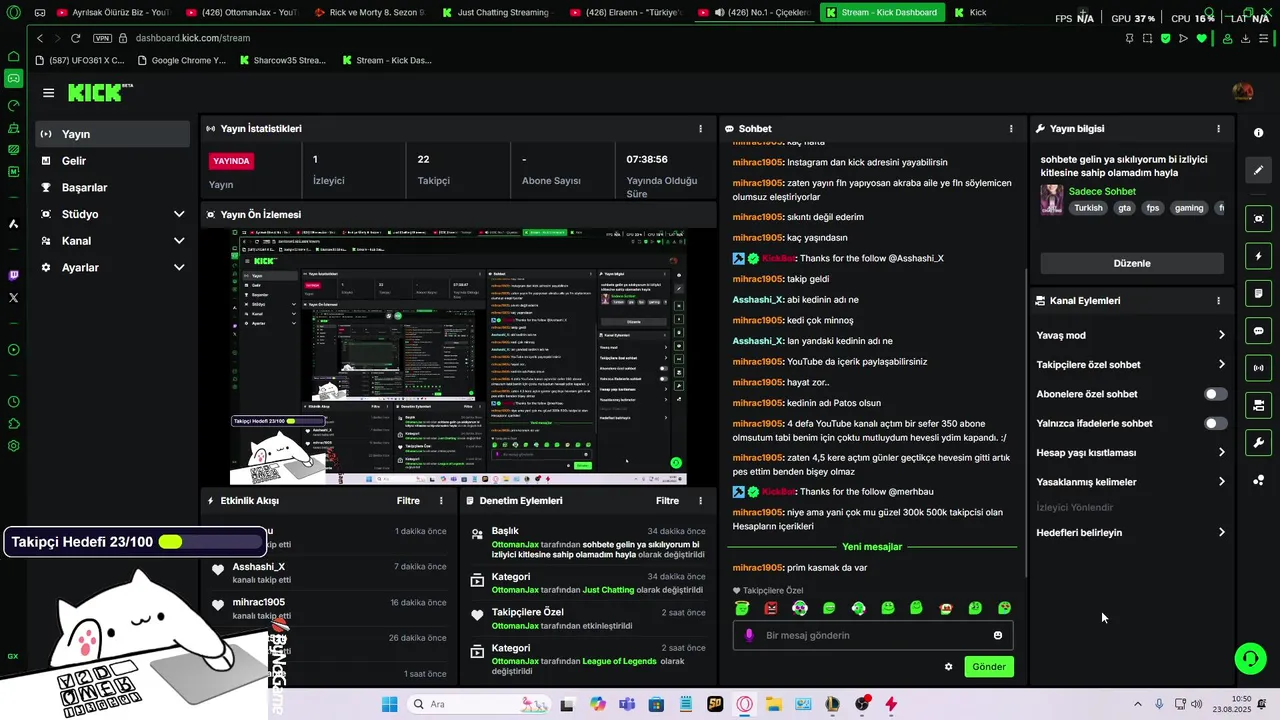Click the info icon in right rail
1280x720 pixels.
(x=1258, y=133)
